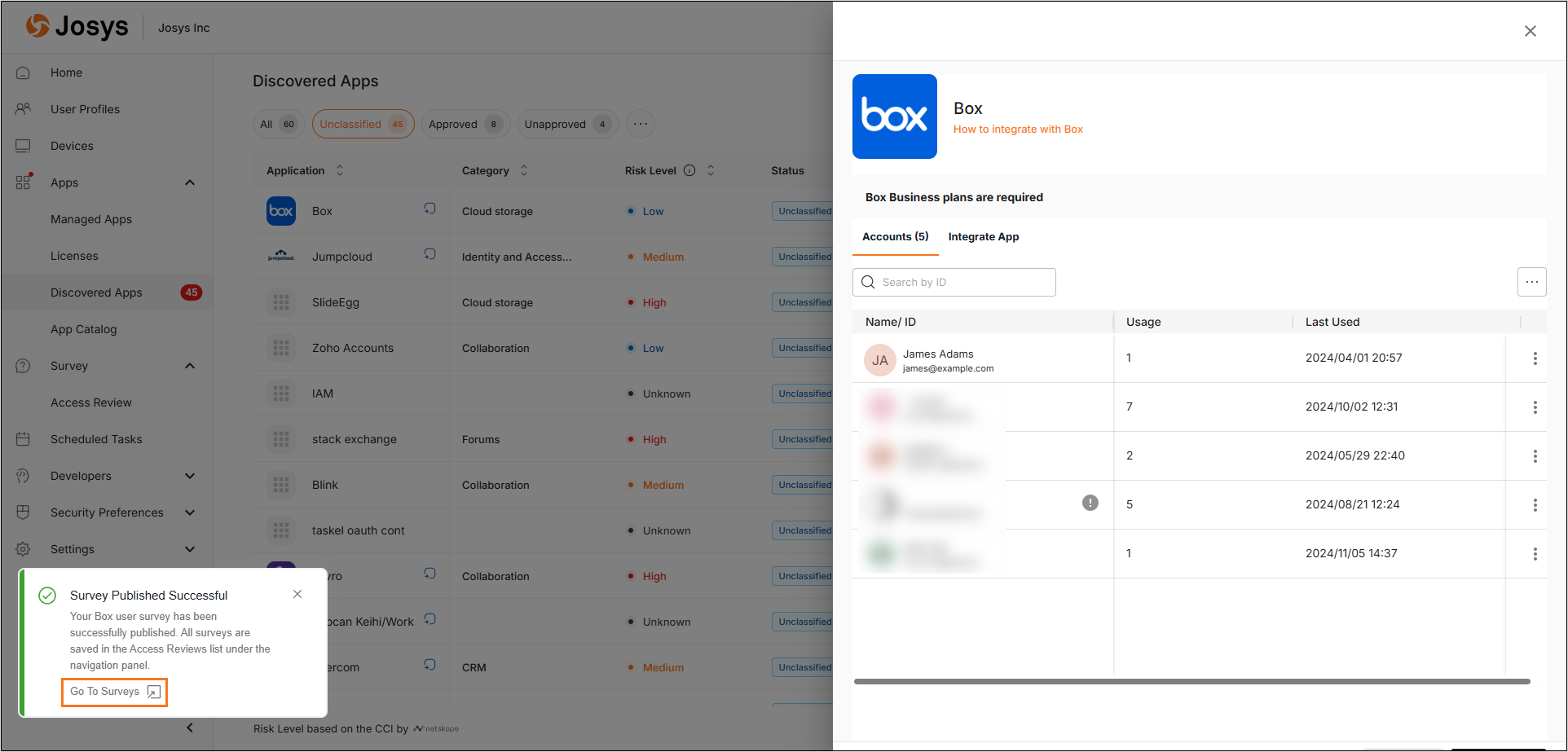Open Managed Apps page
The width and height of the screenshot is (1568, 752).
tap(91, 219)
